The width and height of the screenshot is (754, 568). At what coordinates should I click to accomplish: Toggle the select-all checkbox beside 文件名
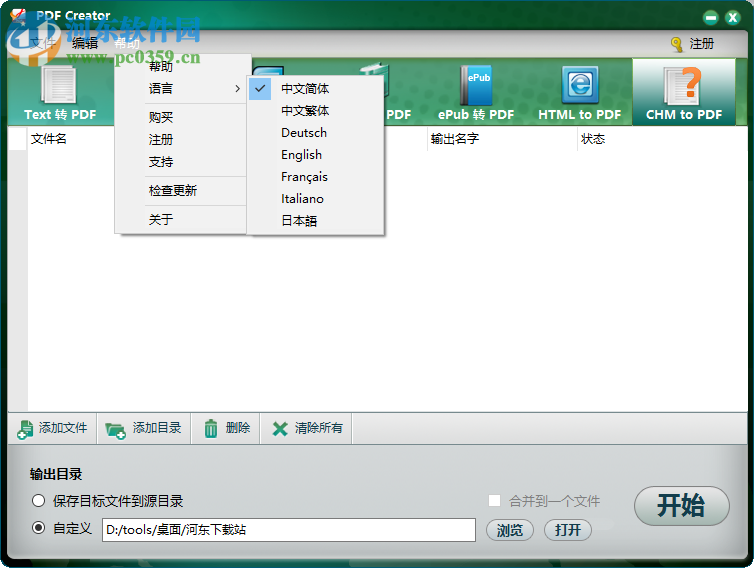[x=18, y=139]
